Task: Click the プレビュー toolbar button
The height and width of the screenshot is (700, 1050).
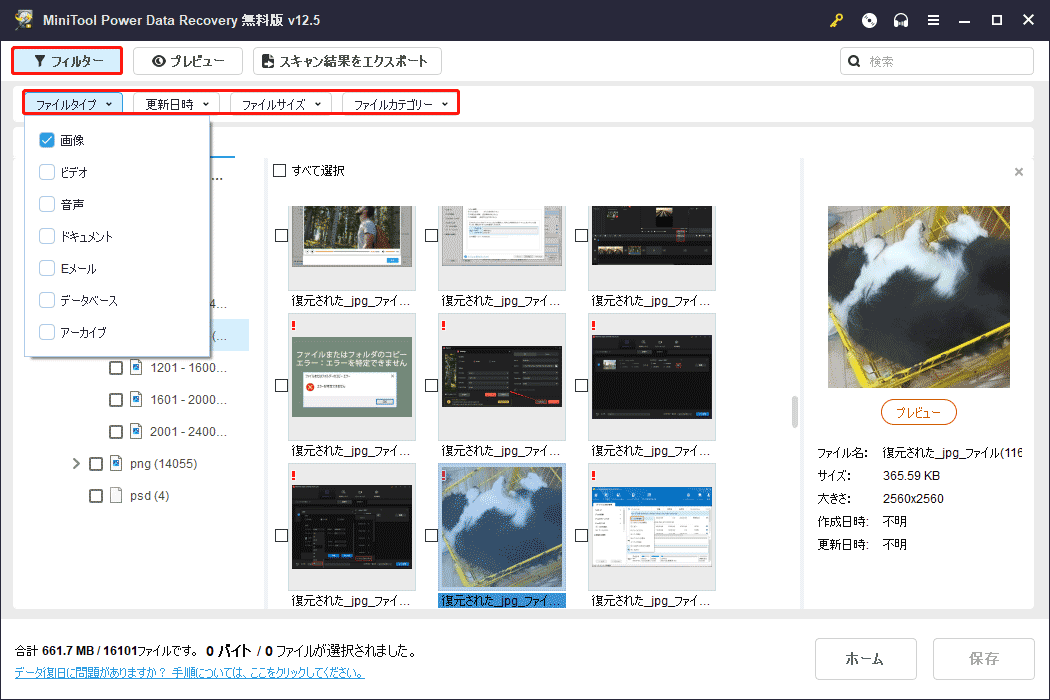Action: 188,61
